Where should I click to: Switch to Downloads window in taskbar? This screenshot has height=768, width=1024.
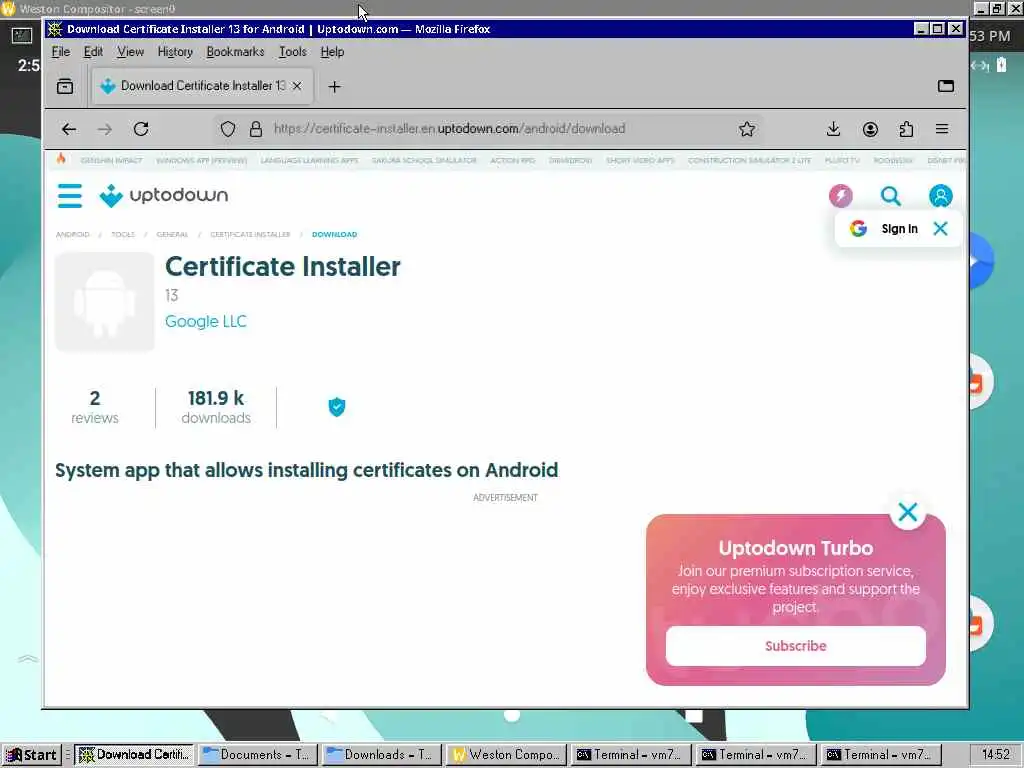pos(381,755)
